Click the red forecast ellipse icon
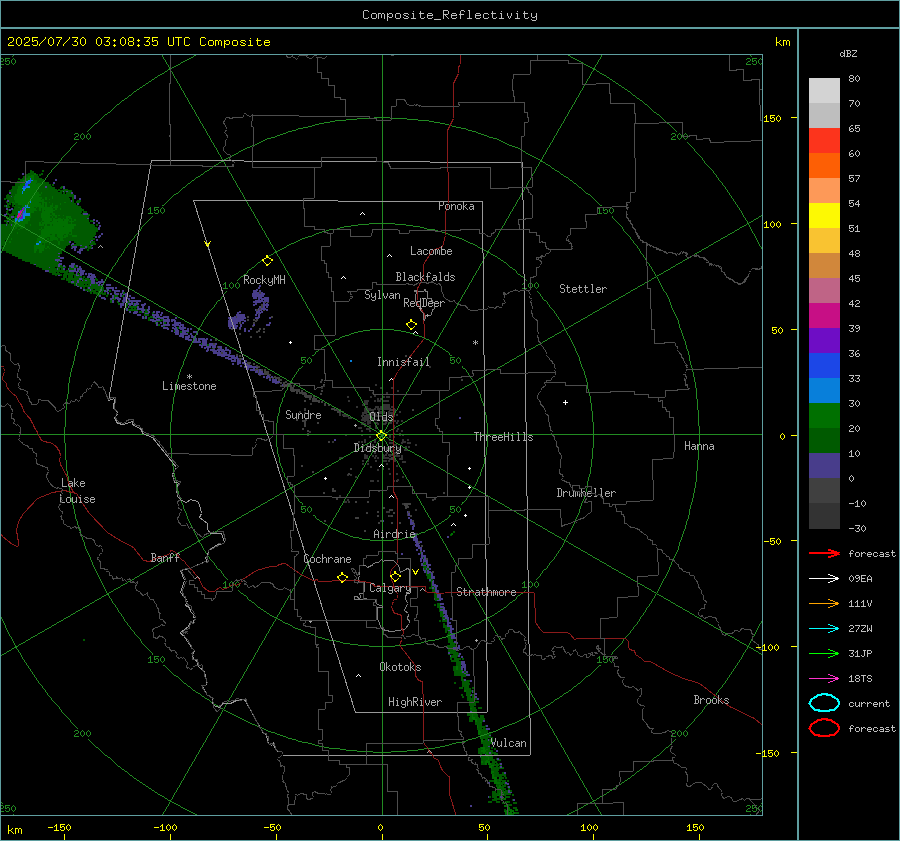 point(824,728)
